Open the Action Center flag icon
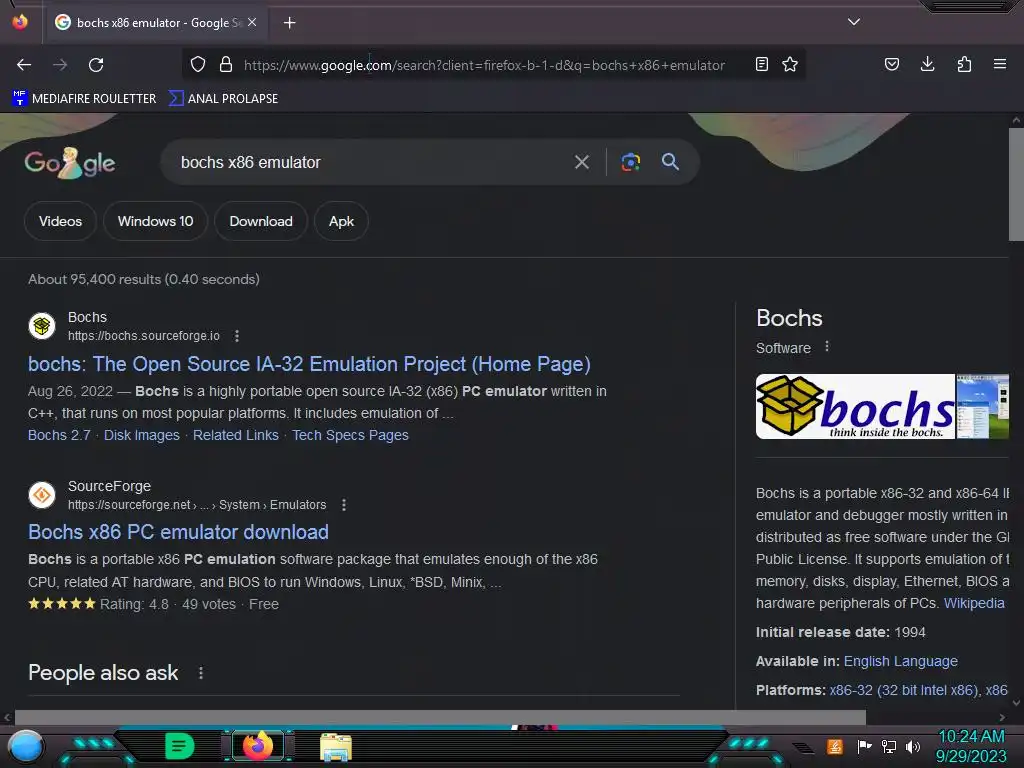 (864, 746)
